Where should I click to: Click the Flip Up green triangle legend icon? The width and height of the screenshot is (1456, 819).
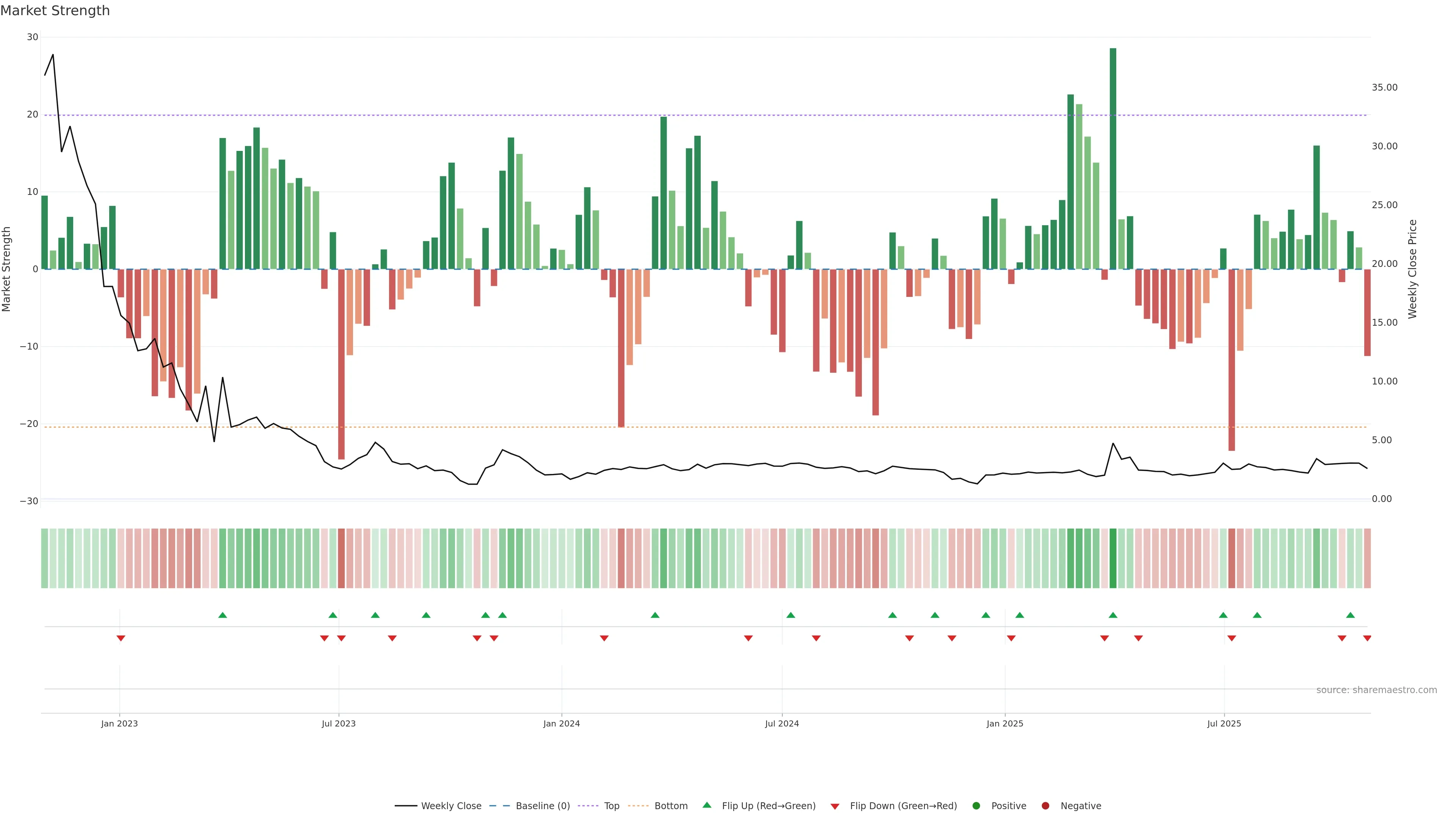[x=706, y=805]
